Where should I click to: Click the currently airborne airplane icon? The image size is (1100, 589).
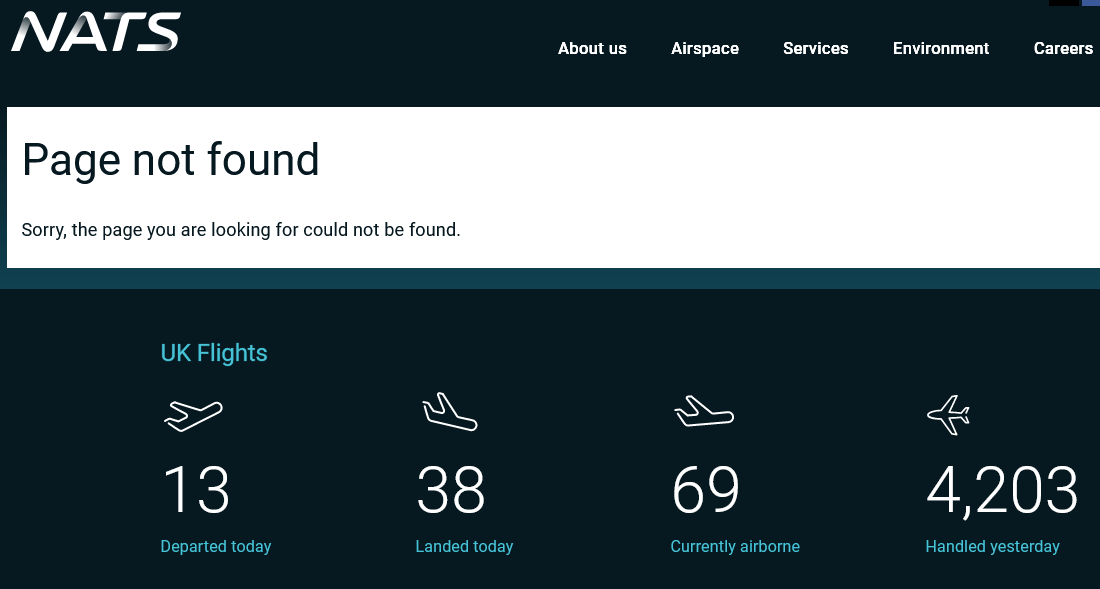tap(704, 412)
